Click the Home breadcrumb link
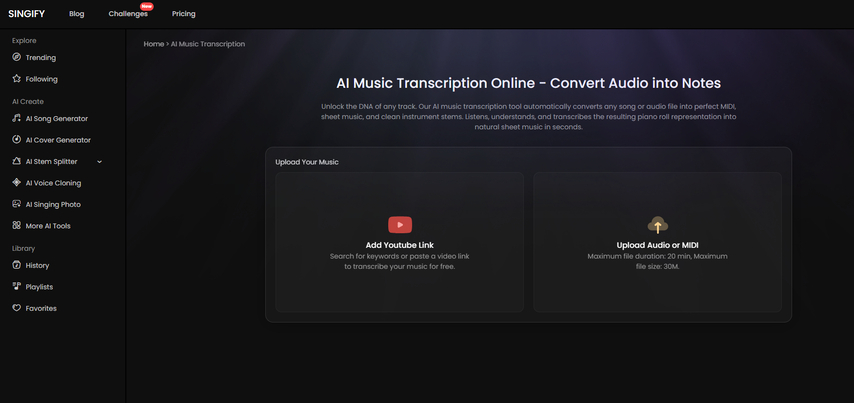854x403 pixels. (x=154, y=44)
